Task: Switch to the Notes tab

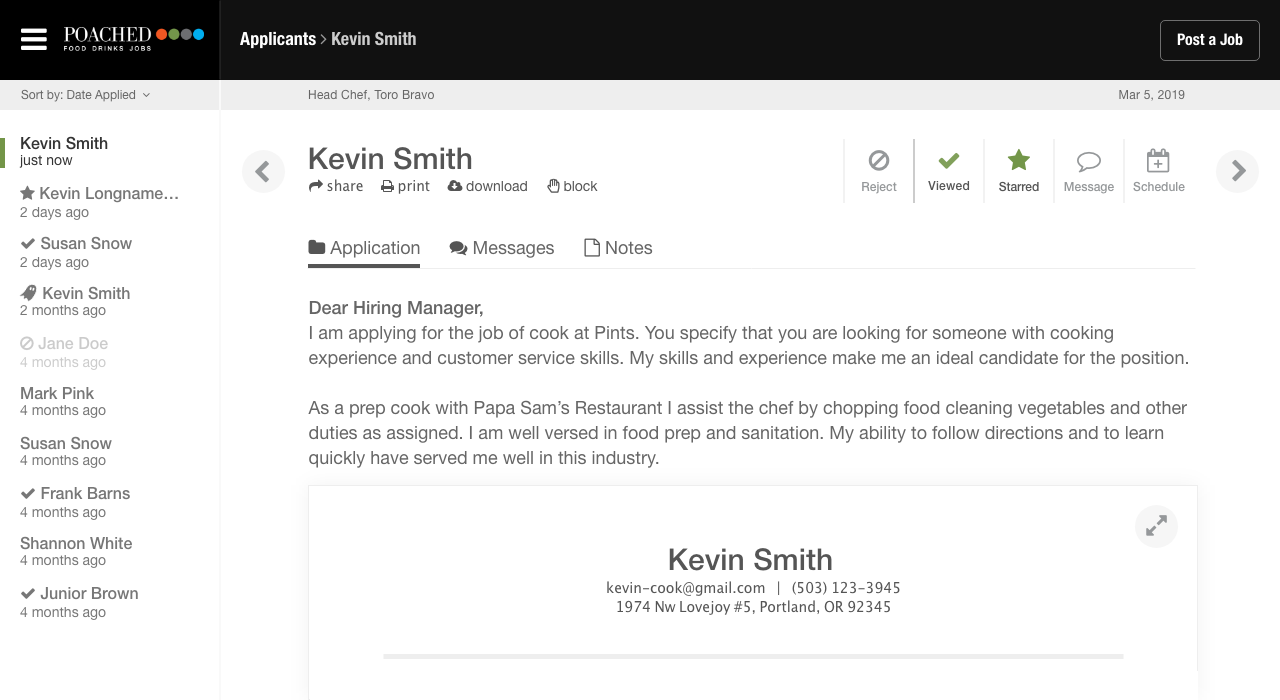Action: (618, 248)
